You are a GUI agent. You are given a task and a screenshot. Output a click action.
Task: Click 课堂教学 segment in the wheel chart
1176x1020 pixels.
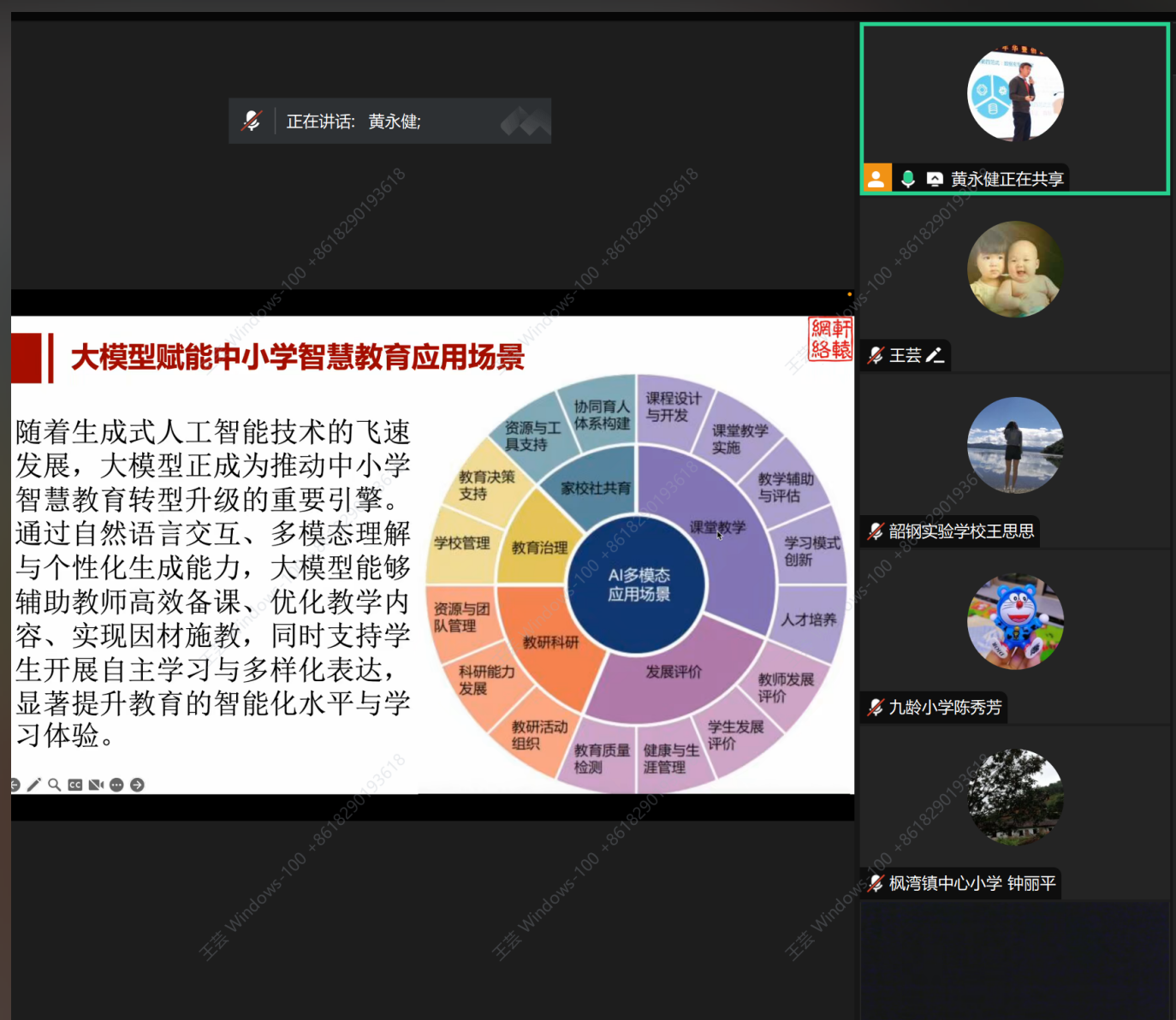[717, 527]
